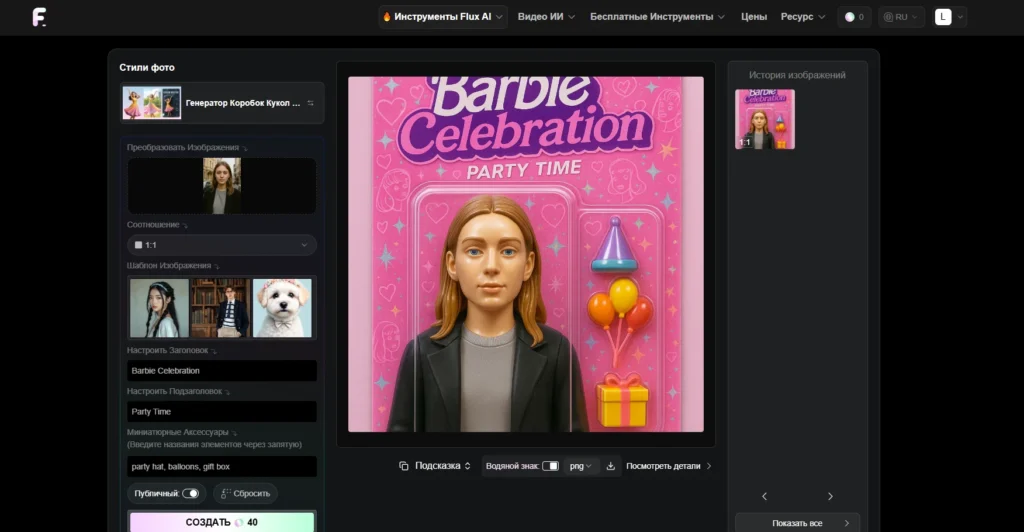Click accessories field with party hat, balloons

[x=222, y=466]
